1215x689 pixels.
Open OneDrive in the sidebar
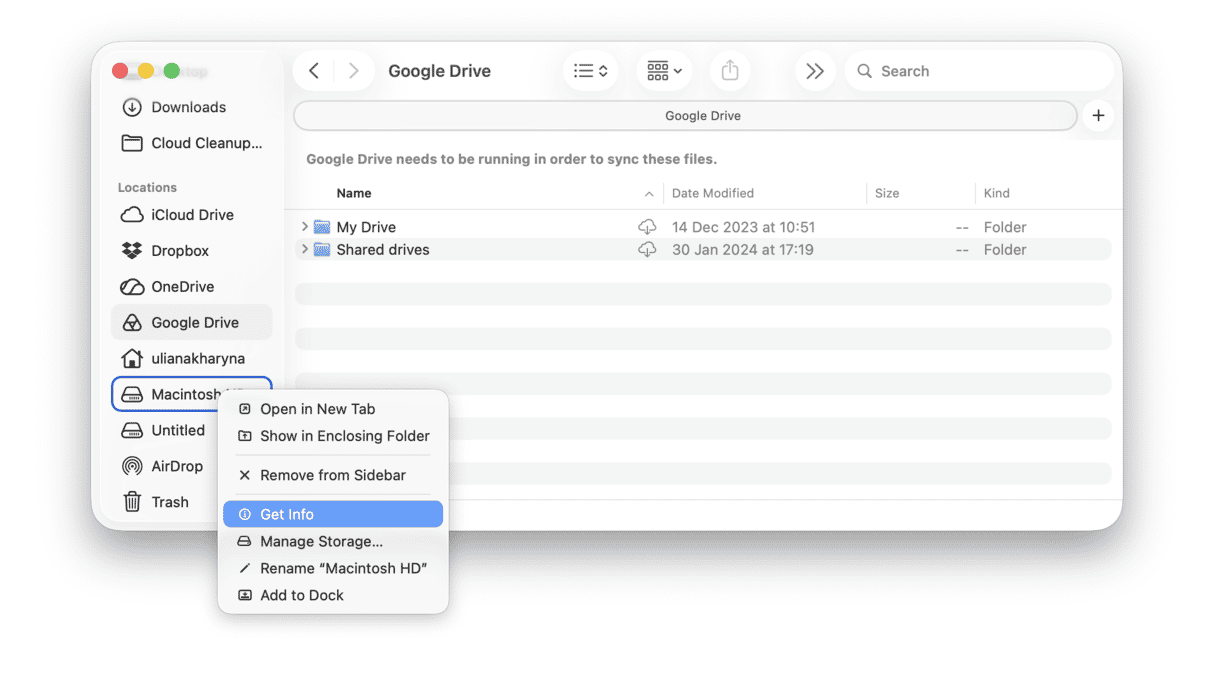pyautogui.click(x=183, y=287)
